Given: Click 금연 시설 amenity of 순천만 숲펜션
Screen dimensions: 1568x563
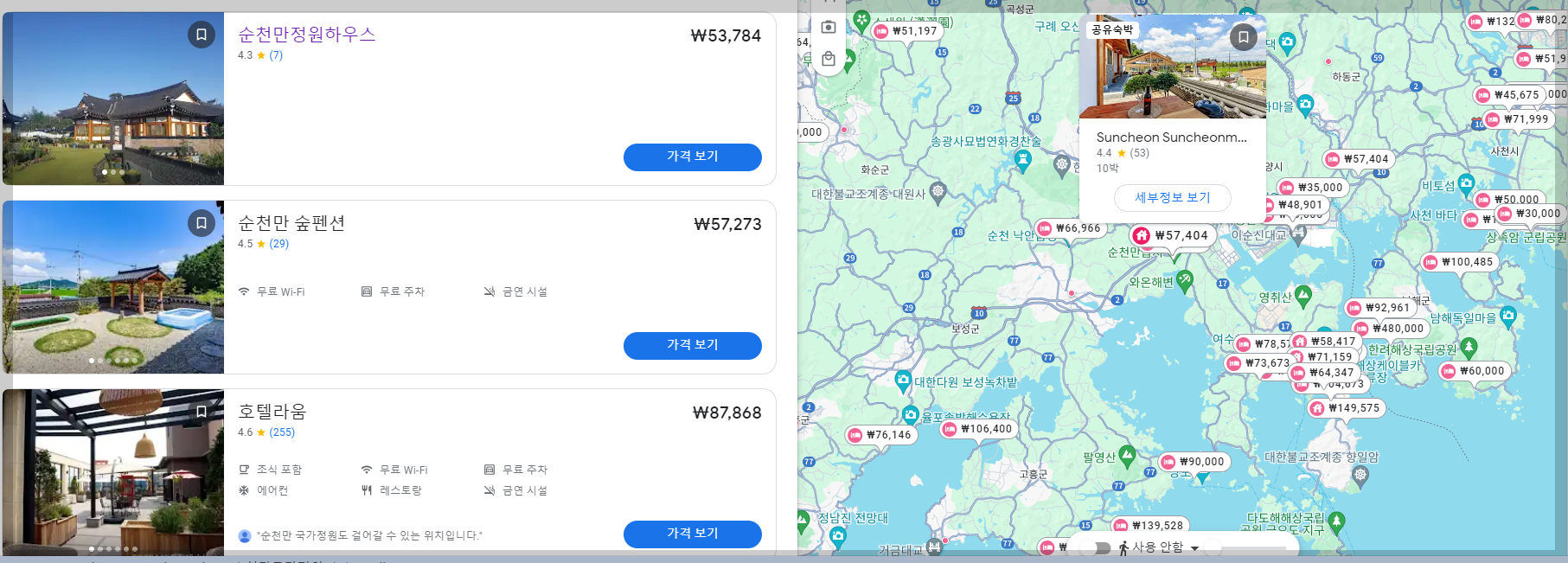Looking at the screenshot, I should pyautogui.click(x=515, y=292).
